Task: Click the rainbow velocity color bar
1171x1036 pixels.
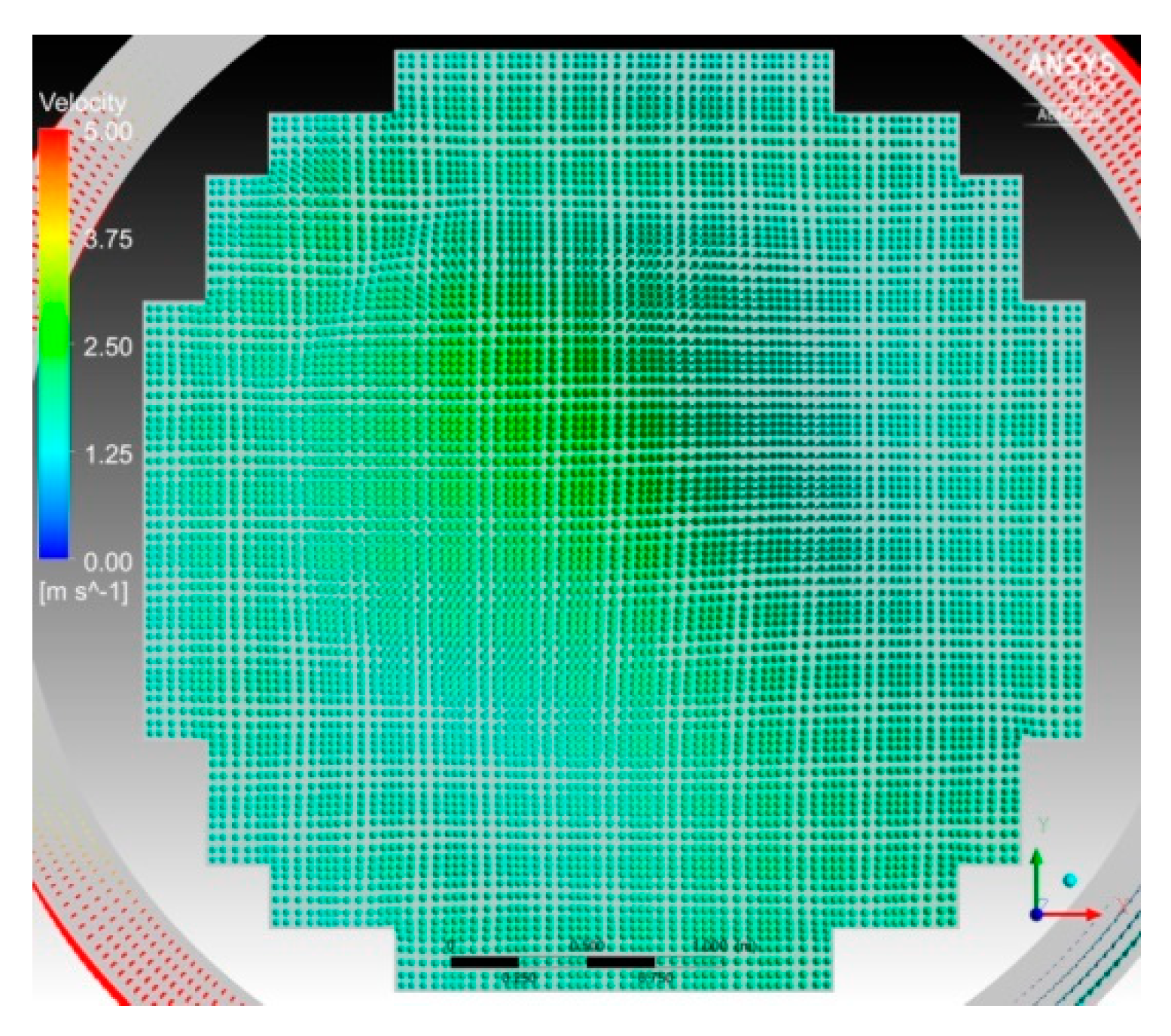Action: click(53, 343)
